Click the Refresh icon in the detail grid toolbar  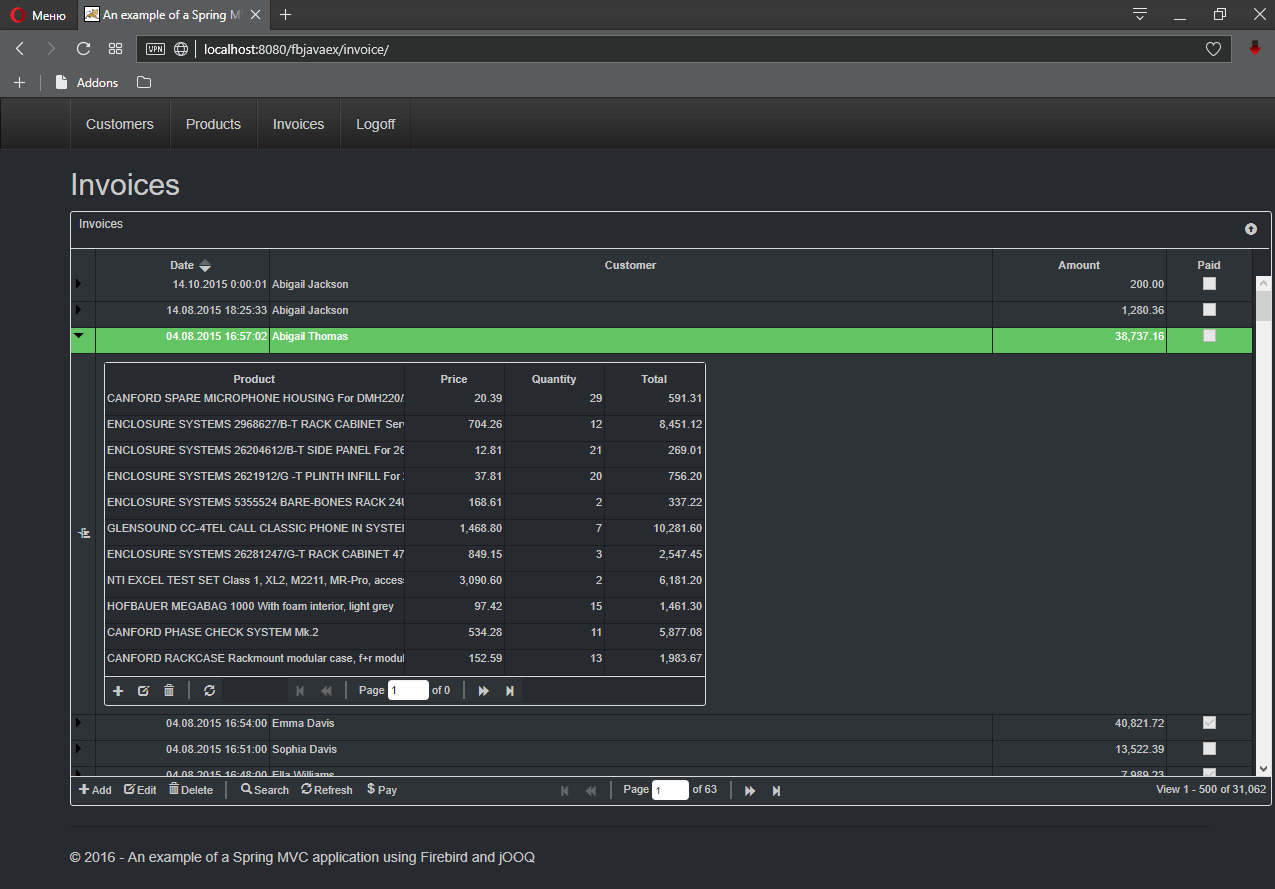point(209,690)
